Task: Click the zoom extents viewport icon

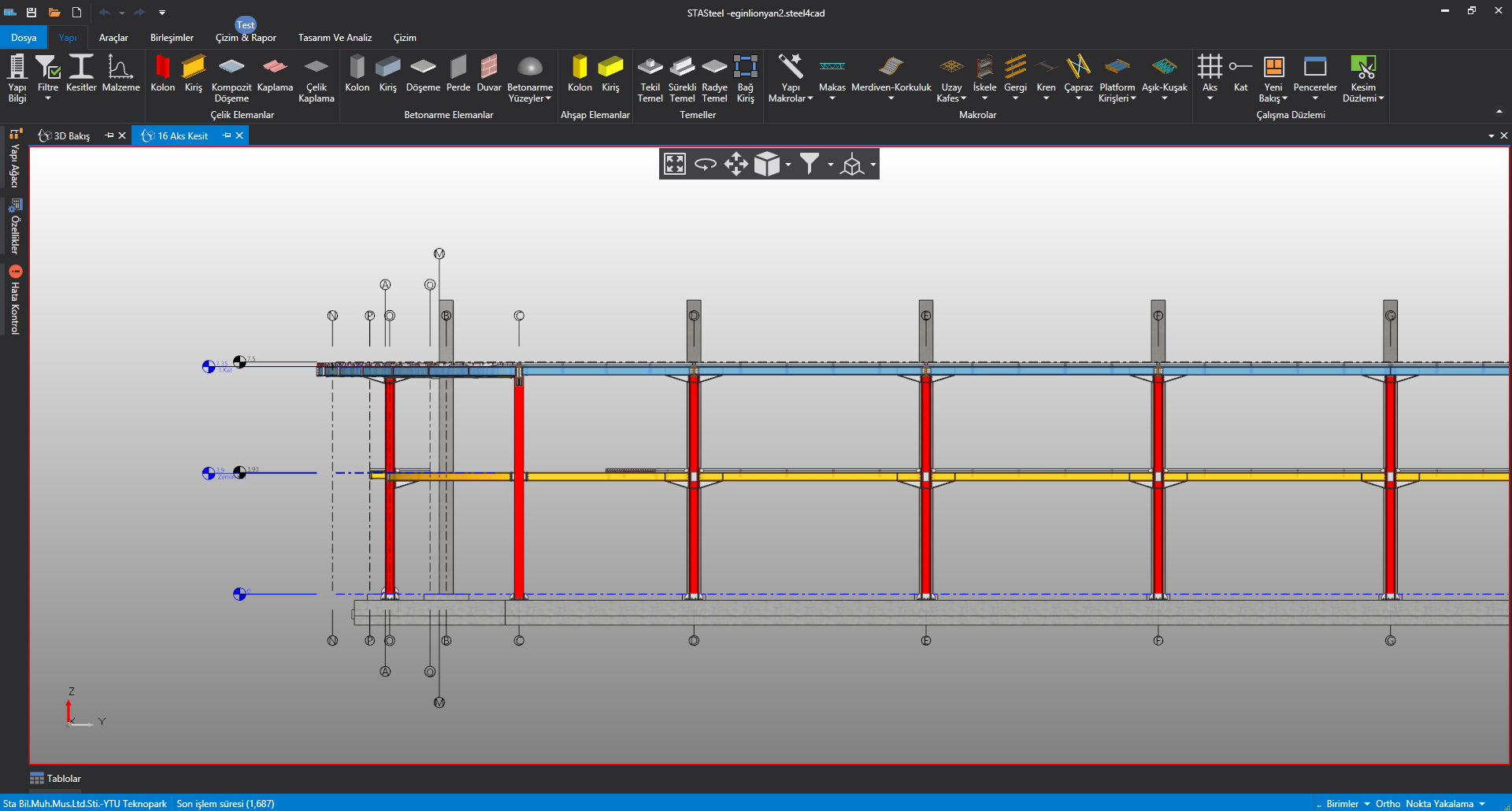Action: 675,164
